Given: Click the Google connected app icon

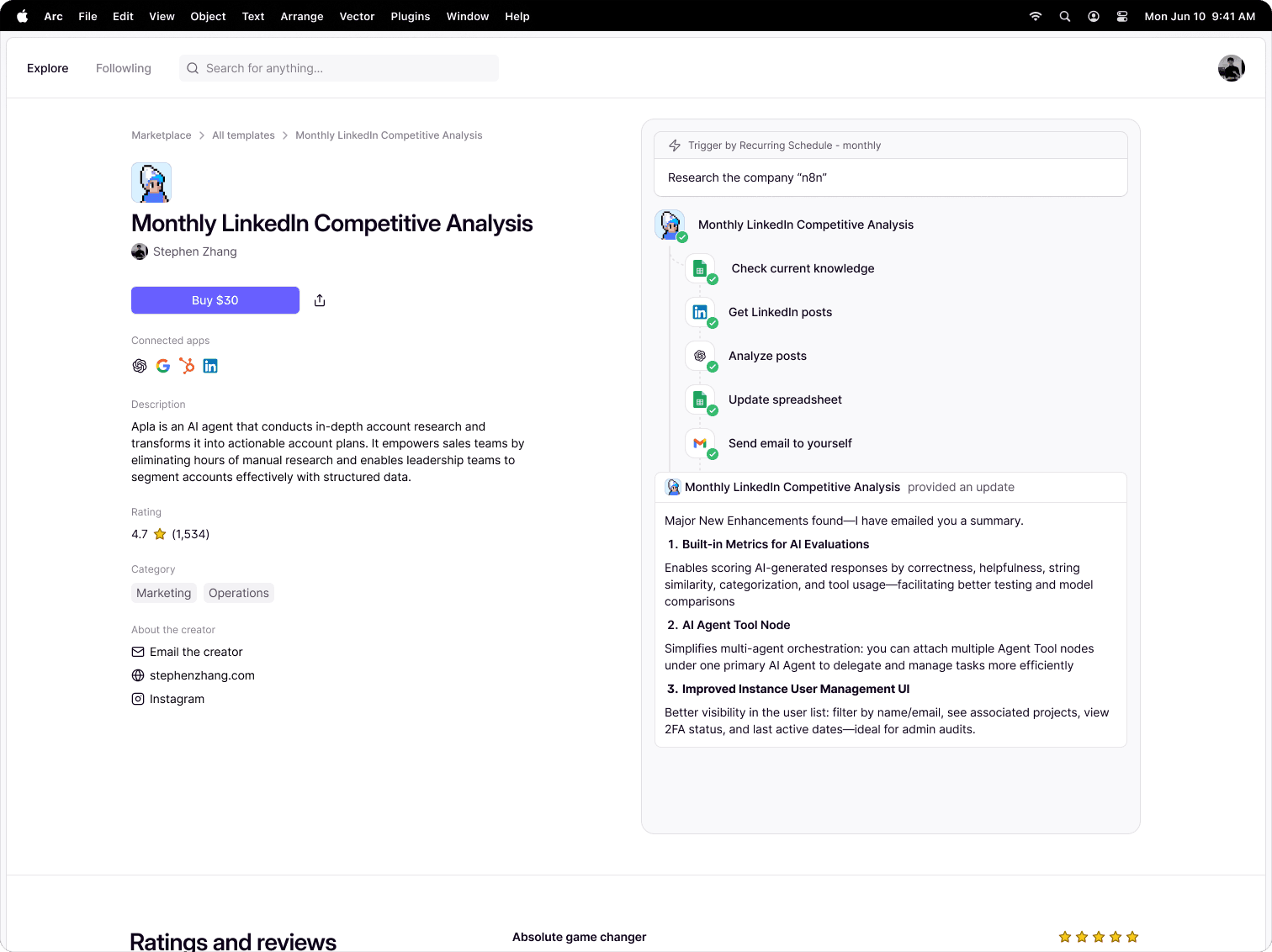Looking at the screenshot, I should [163, 366].
